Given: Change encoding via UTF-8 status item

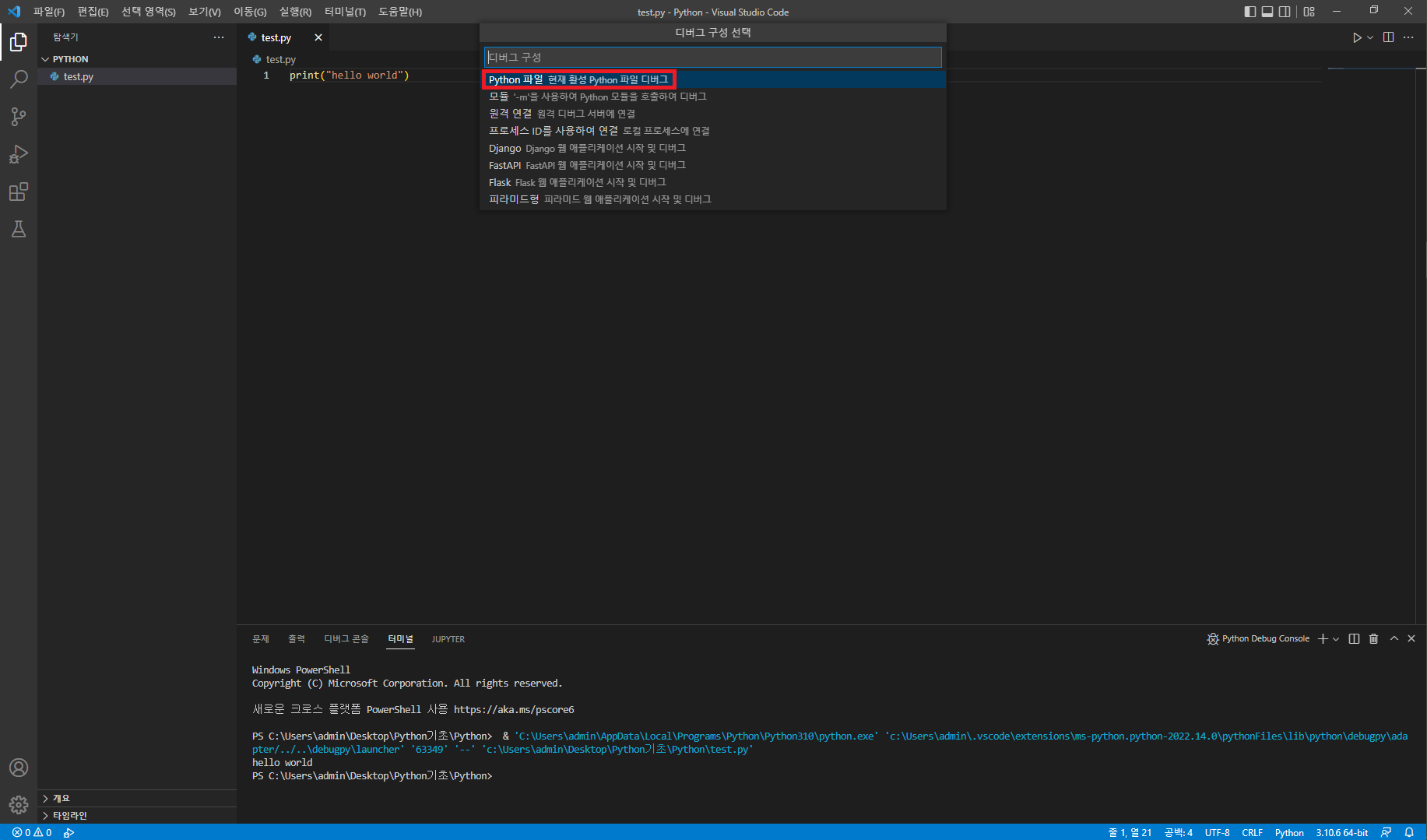Looking at the screenshot, I should coord(1218,832).
